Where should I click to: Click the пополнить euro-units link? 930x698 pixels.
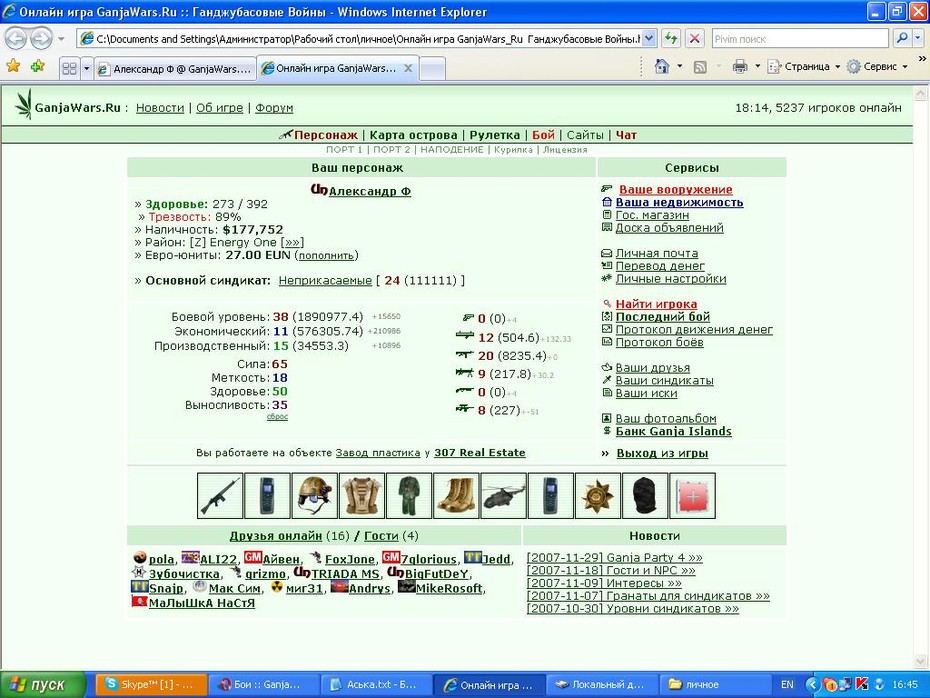(326, 256)
